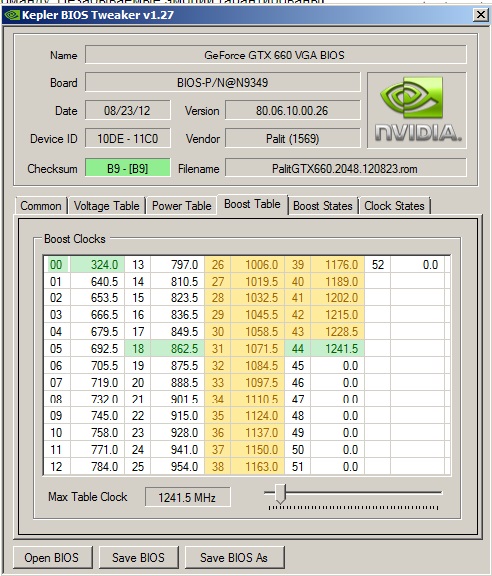492x576 pixels.
Task: Click the green Checksum field B9 - [B9]
Action: (128, 168)
